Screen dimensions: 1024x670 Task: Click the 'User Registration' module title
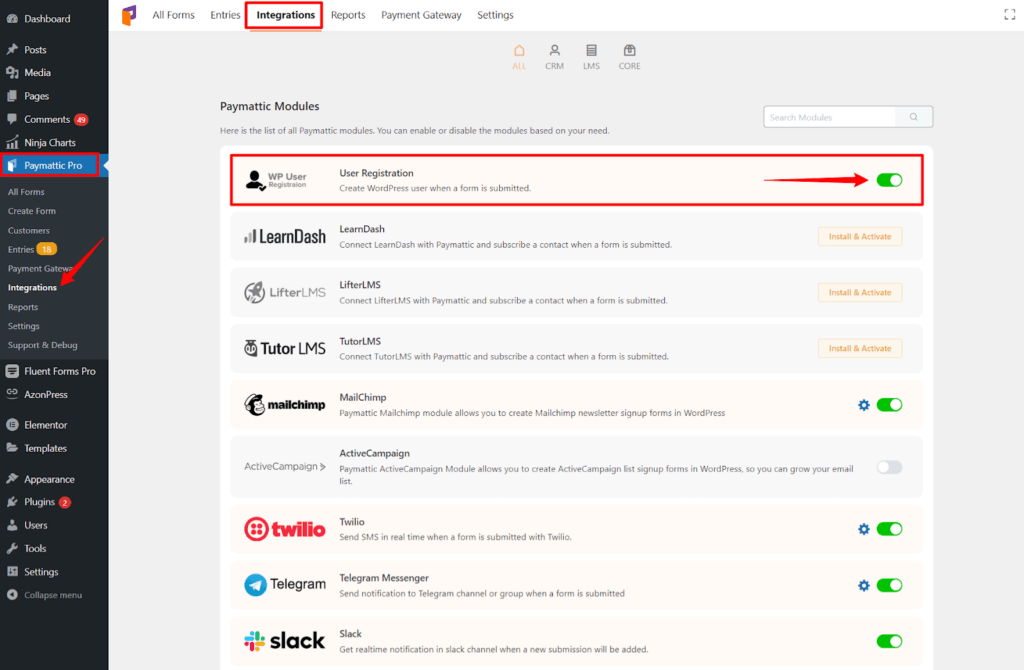point(376,173)
